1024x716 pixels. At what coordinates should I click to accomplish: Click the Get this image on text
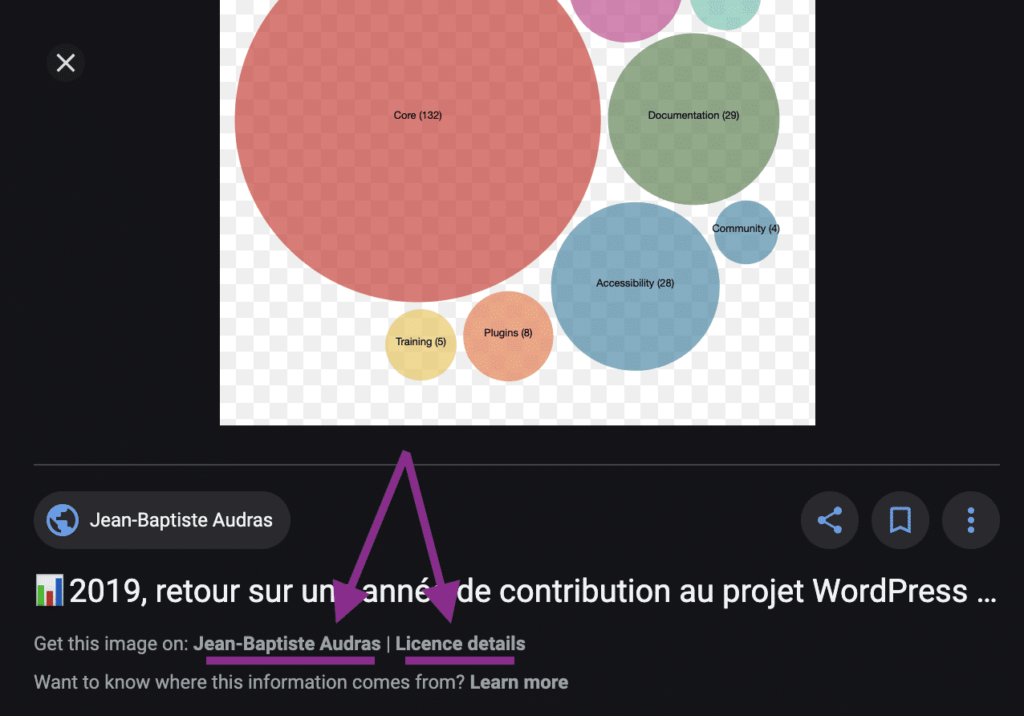(111, 643)
